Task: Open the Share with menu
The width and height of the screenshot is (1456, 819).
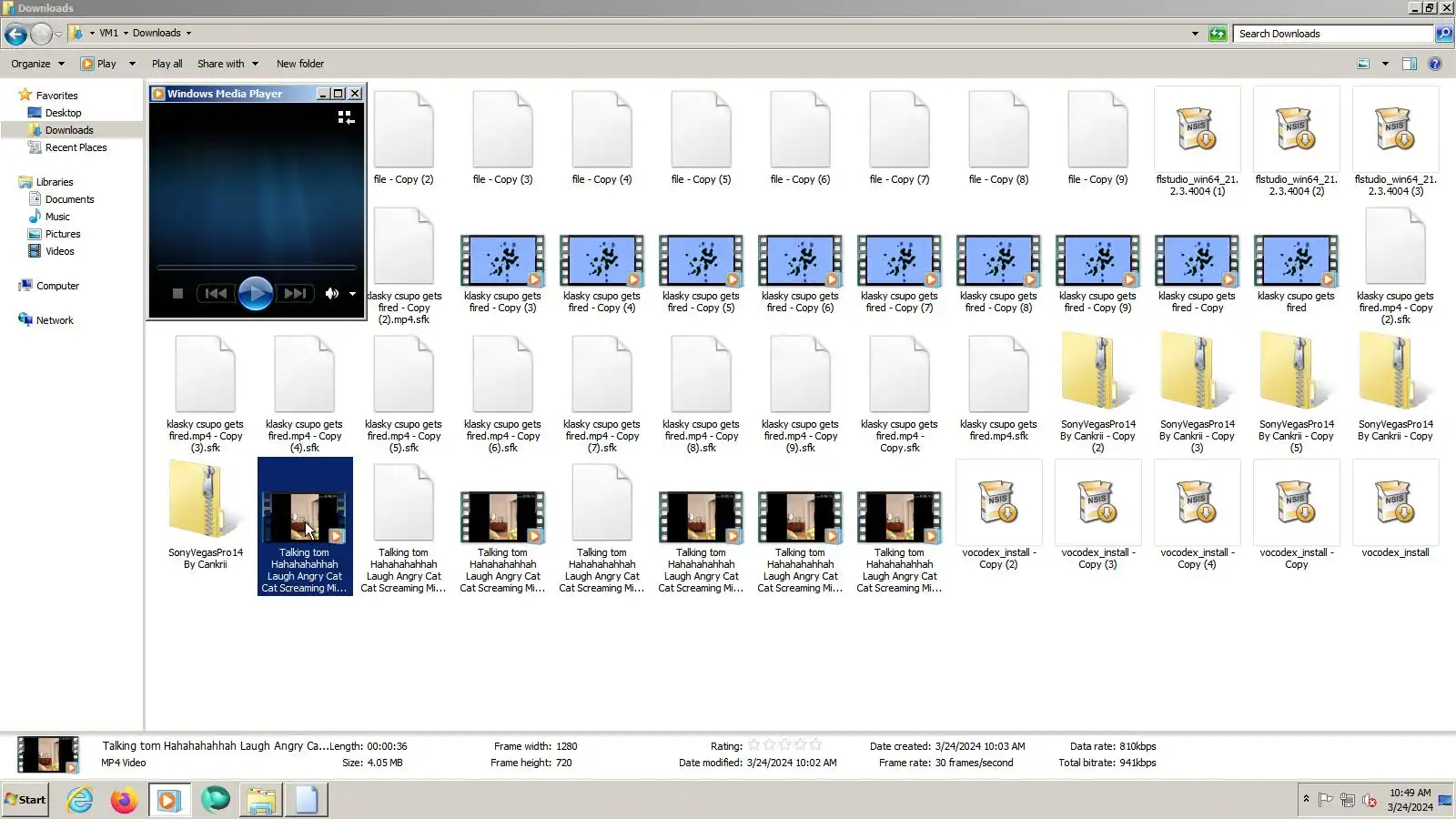Action: pyautogui.click(x=227, y=64)
